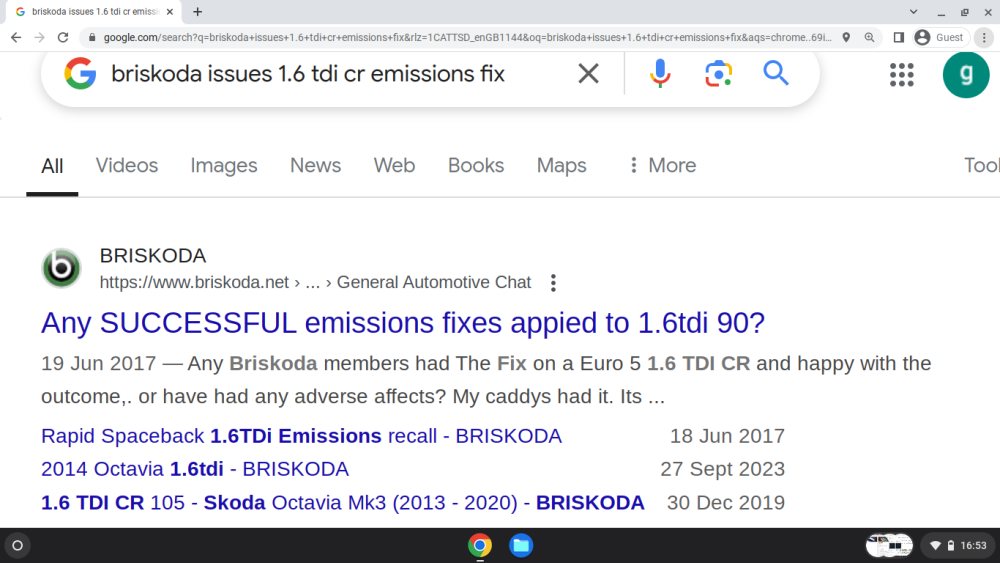
Task: Open the zoom indicator in address bar
Action: (x=869, y=38)
